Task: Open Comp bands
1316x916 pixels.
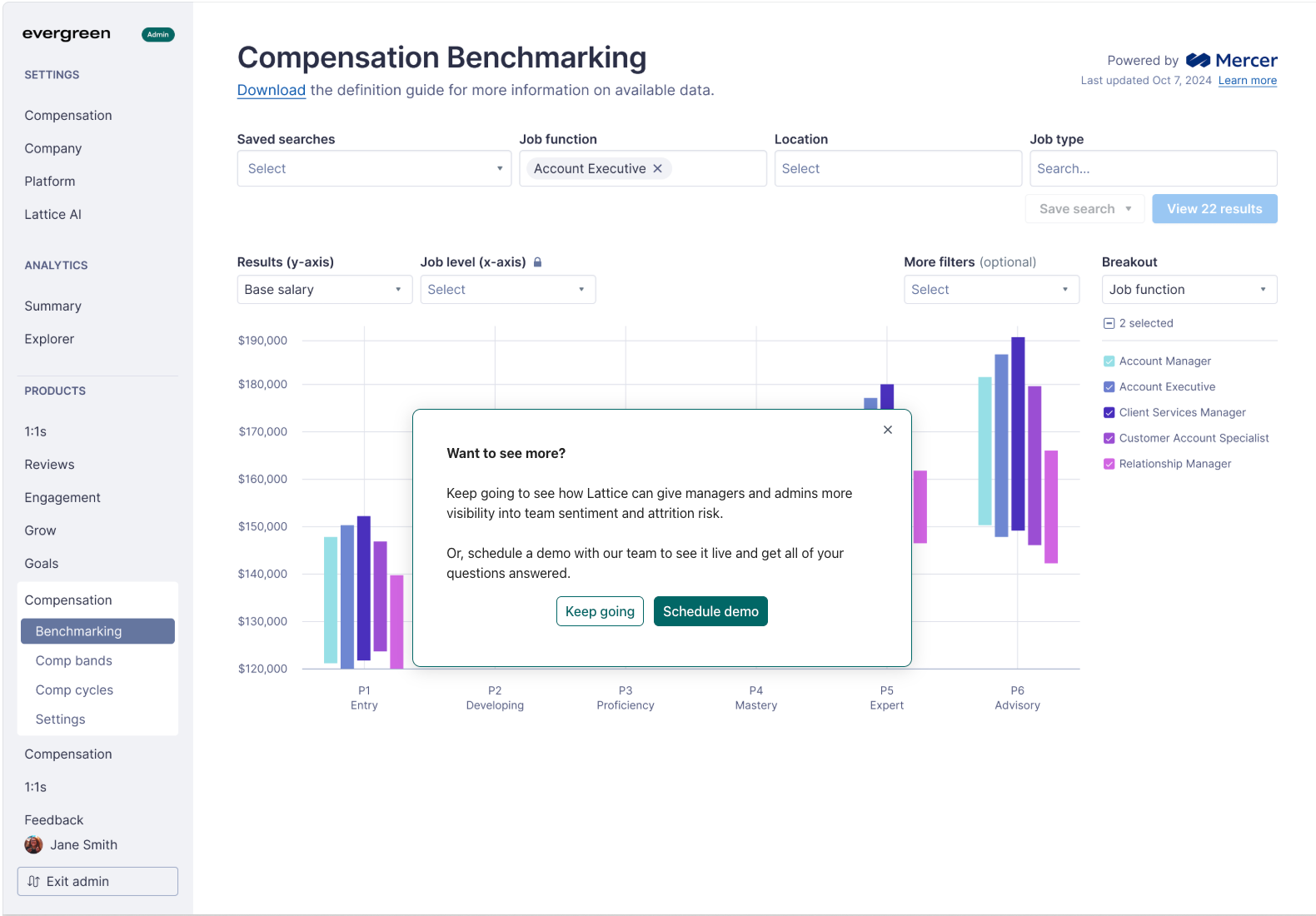Action: [x=74, y=661]
